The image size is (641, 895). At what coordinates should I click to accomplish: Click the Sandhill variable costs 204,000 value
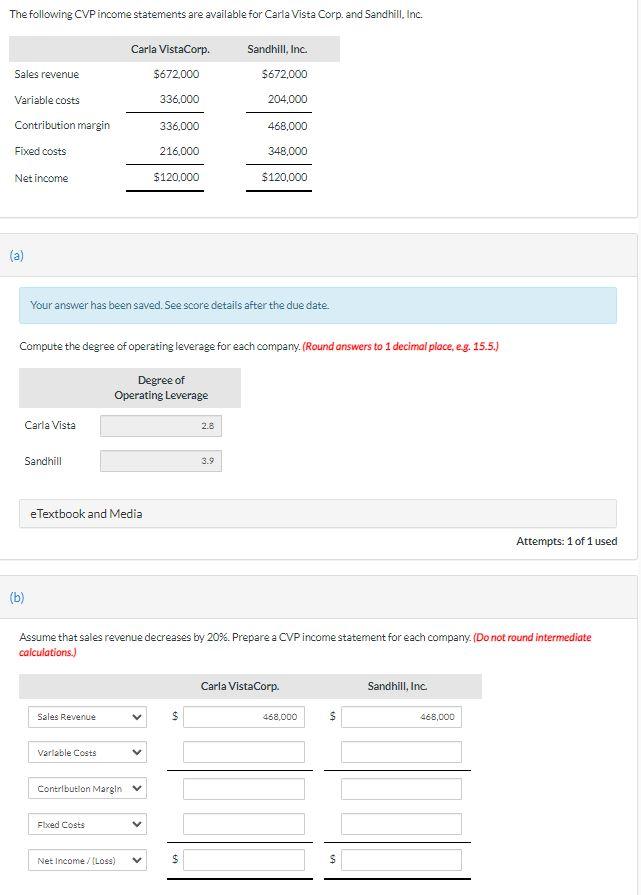(288, 99)
